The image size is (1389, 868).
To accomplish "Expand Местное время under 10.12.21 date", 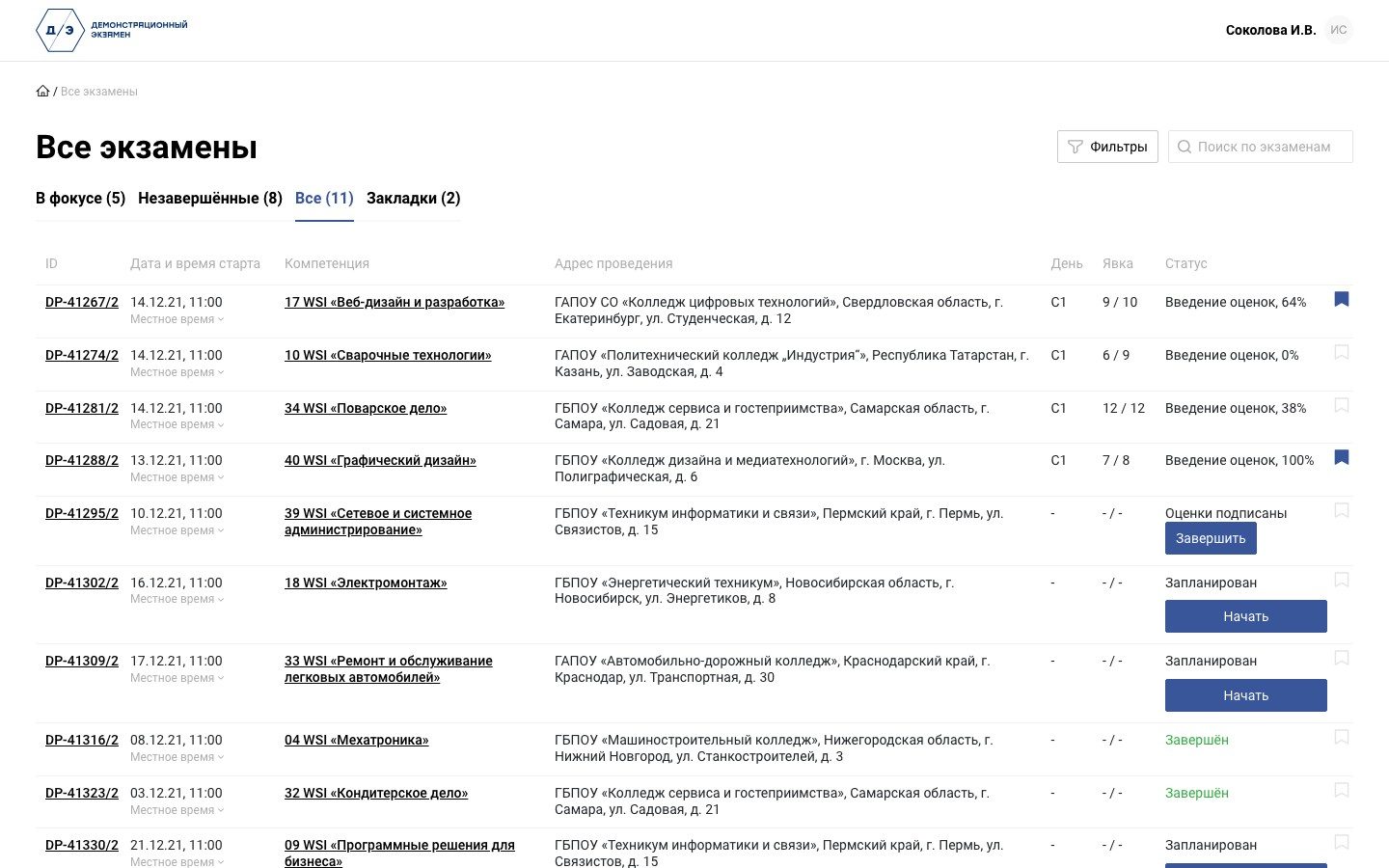I will coord(177,530).
